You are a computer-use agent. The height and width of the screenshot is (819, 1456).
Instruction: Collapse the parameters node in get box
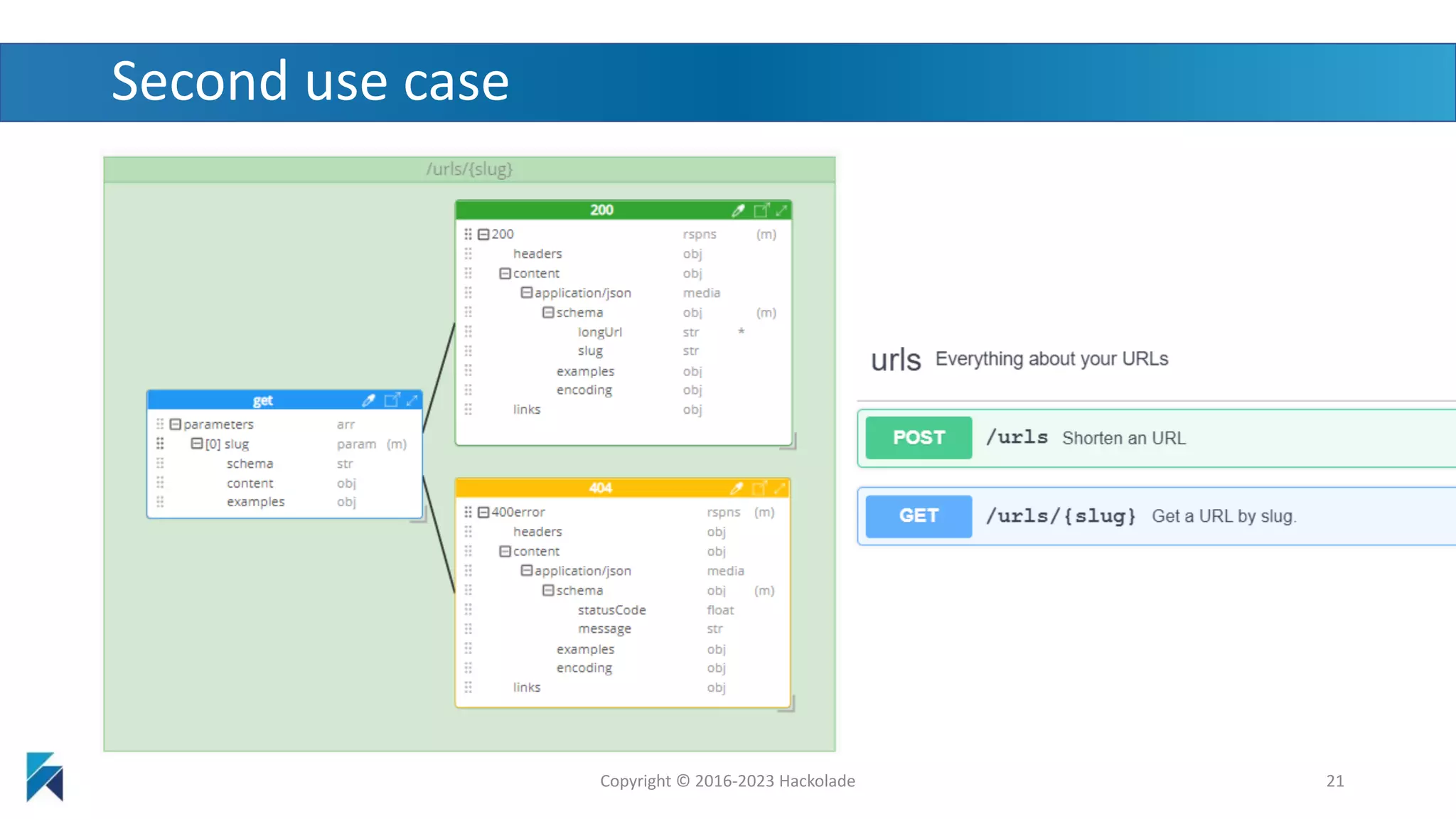pos(176,424)
